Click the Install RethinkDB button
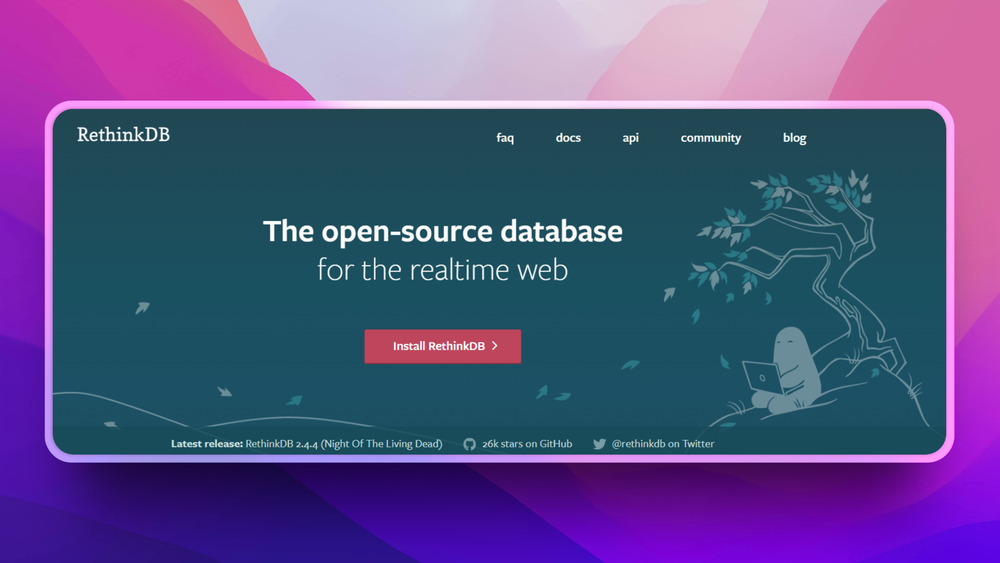The width and height of the screenshot is (1000, 563). pos(443,346)
